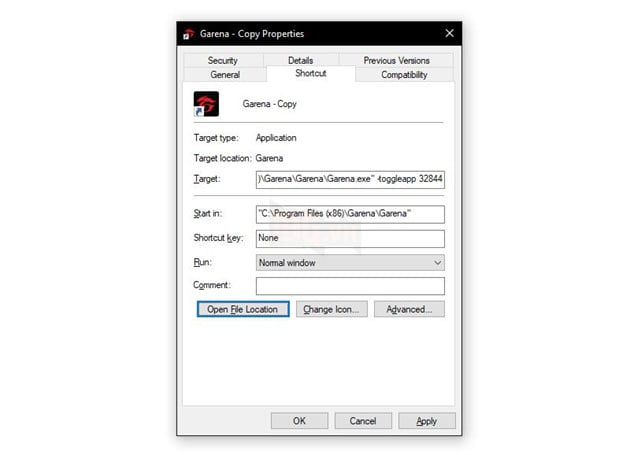Image resolution: width=630 pixels, height=455 pixels.
Task: Open the Advanced shortcut options
Action: [x=409, y=310]
